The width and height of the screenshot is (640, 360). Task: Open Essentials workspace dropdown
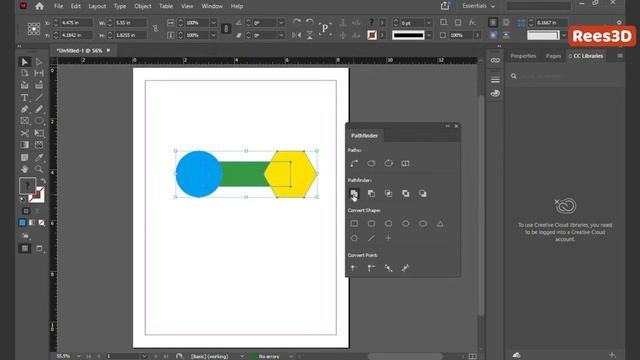point(478,6)
